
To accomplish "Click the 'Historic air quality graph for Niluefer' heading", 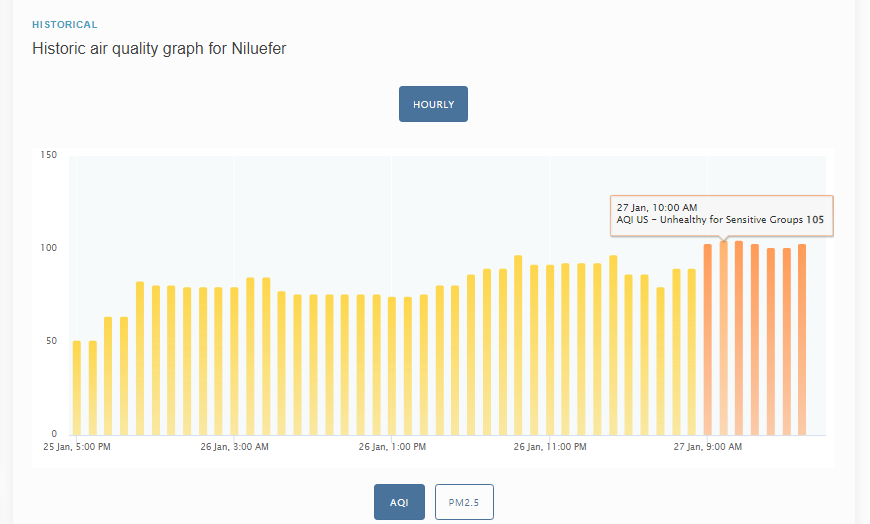I will tap(159, 48).
